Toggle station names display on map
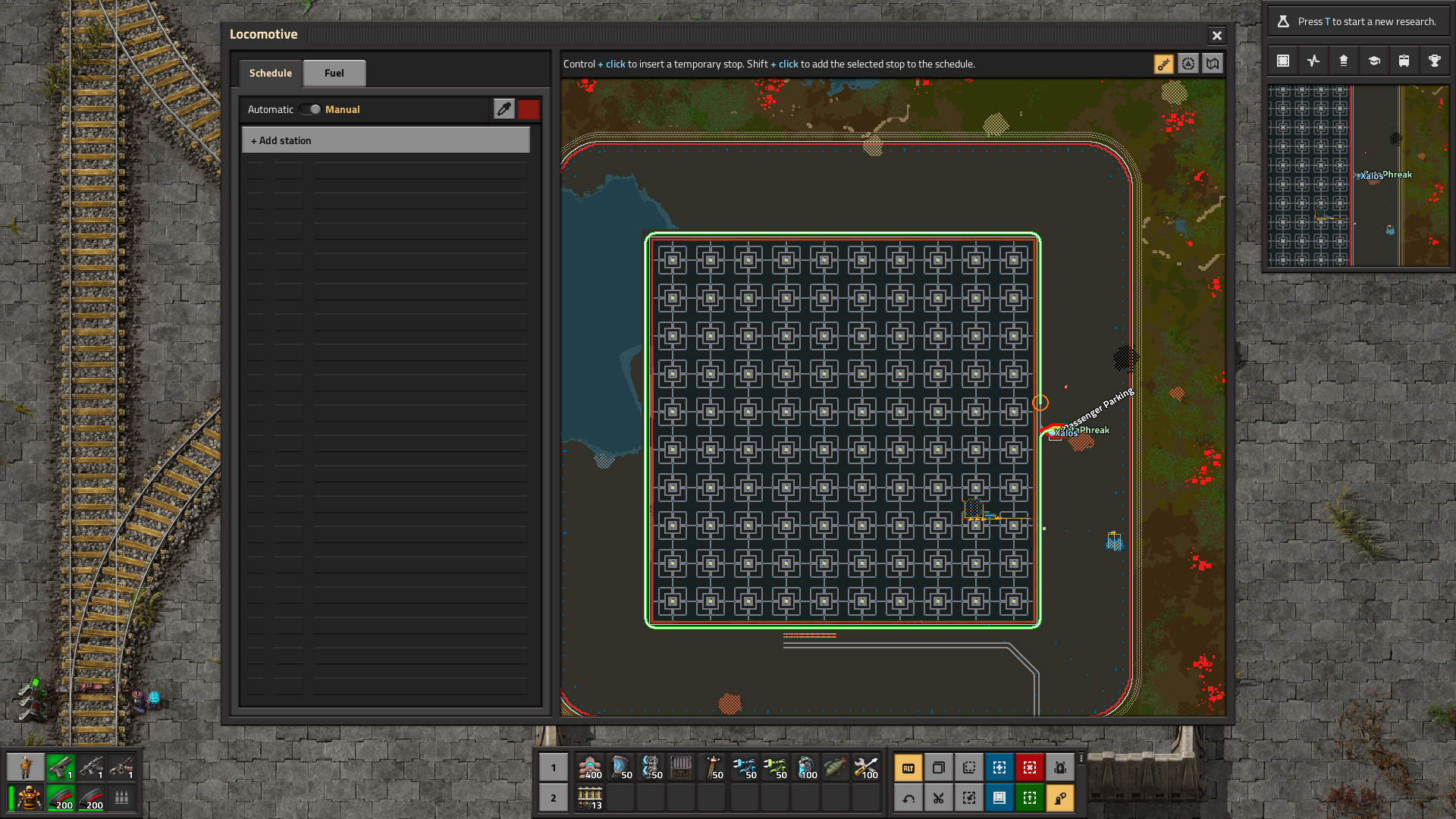 1163,64
